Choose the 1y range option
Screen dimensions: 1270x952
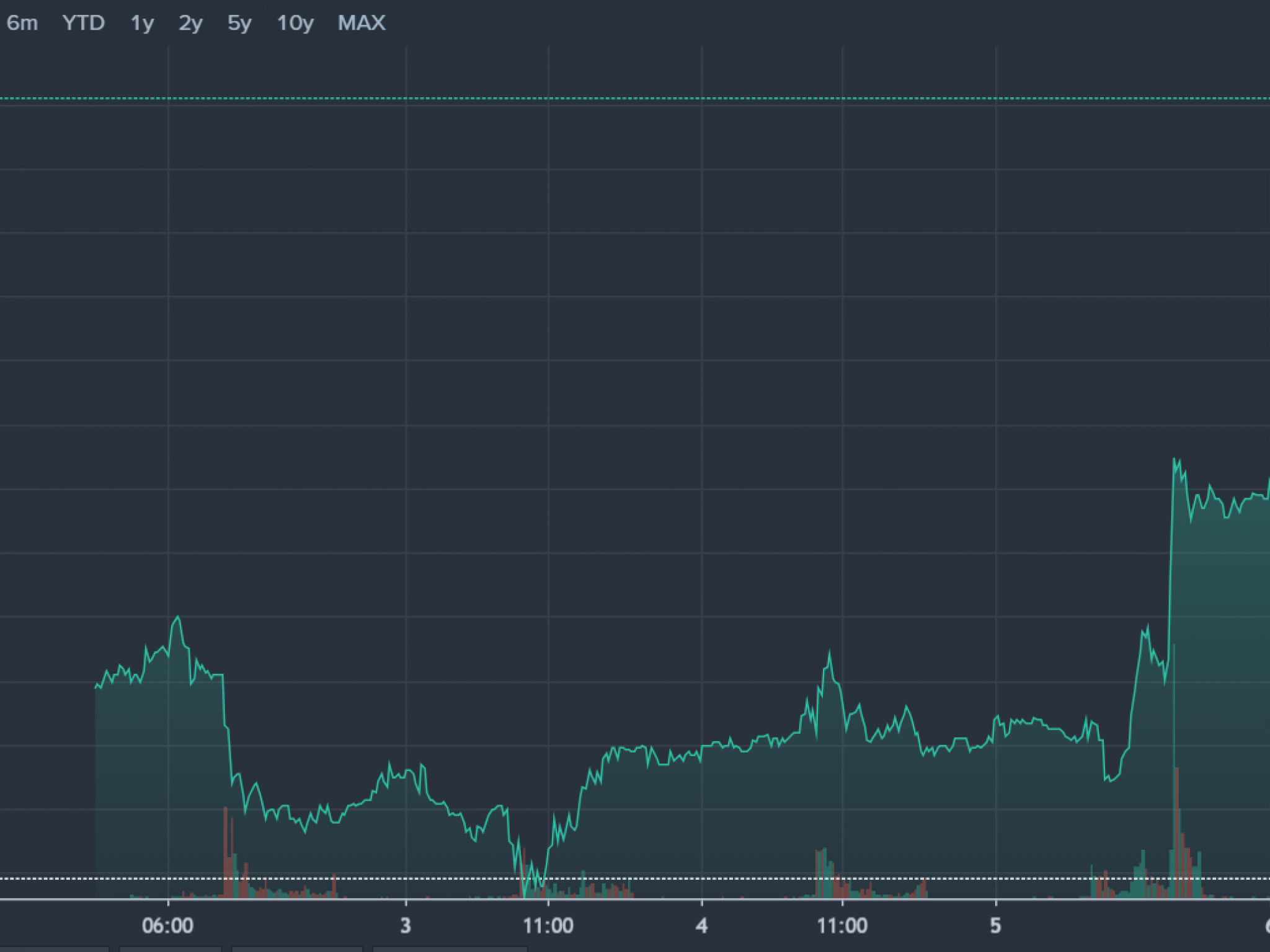[x=142, y=23]
